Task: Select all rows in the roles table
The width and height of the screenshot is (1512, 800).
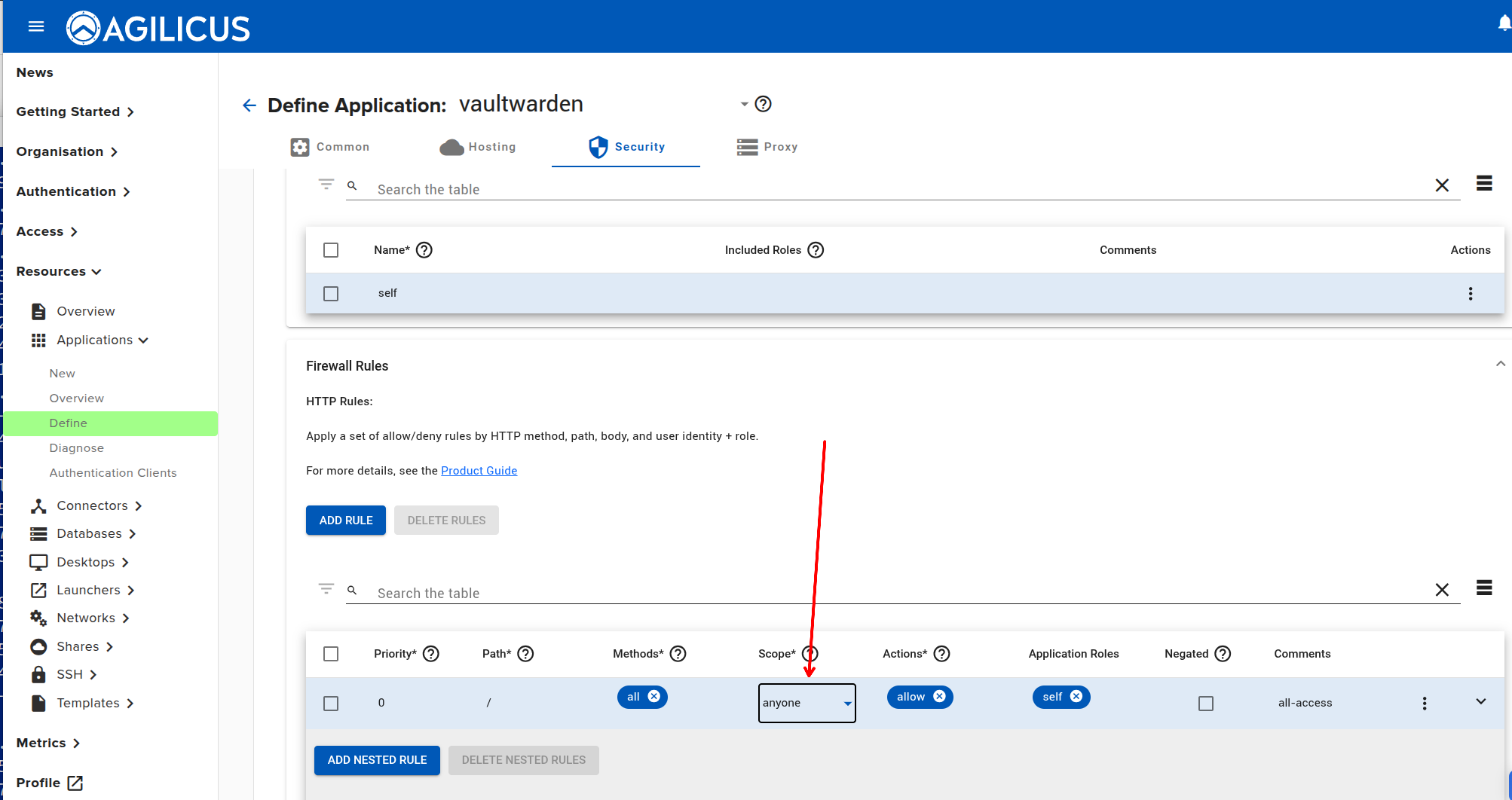Action: [x=331, y=250]
